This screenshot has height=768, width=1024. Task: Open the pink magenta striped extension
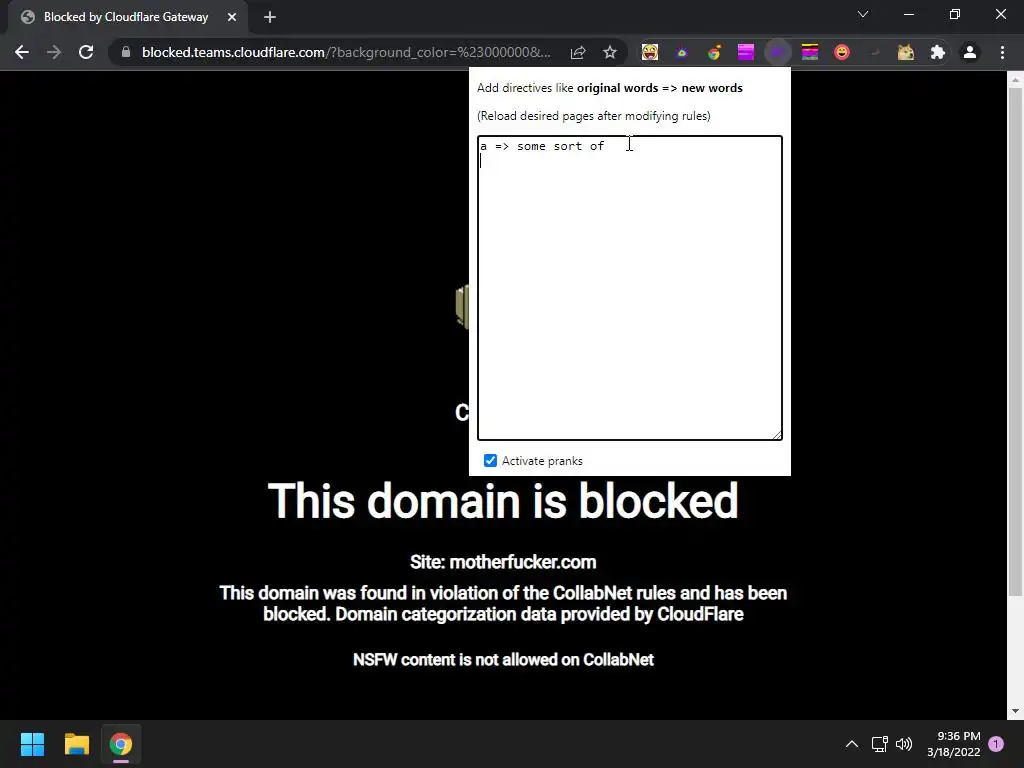746,52
